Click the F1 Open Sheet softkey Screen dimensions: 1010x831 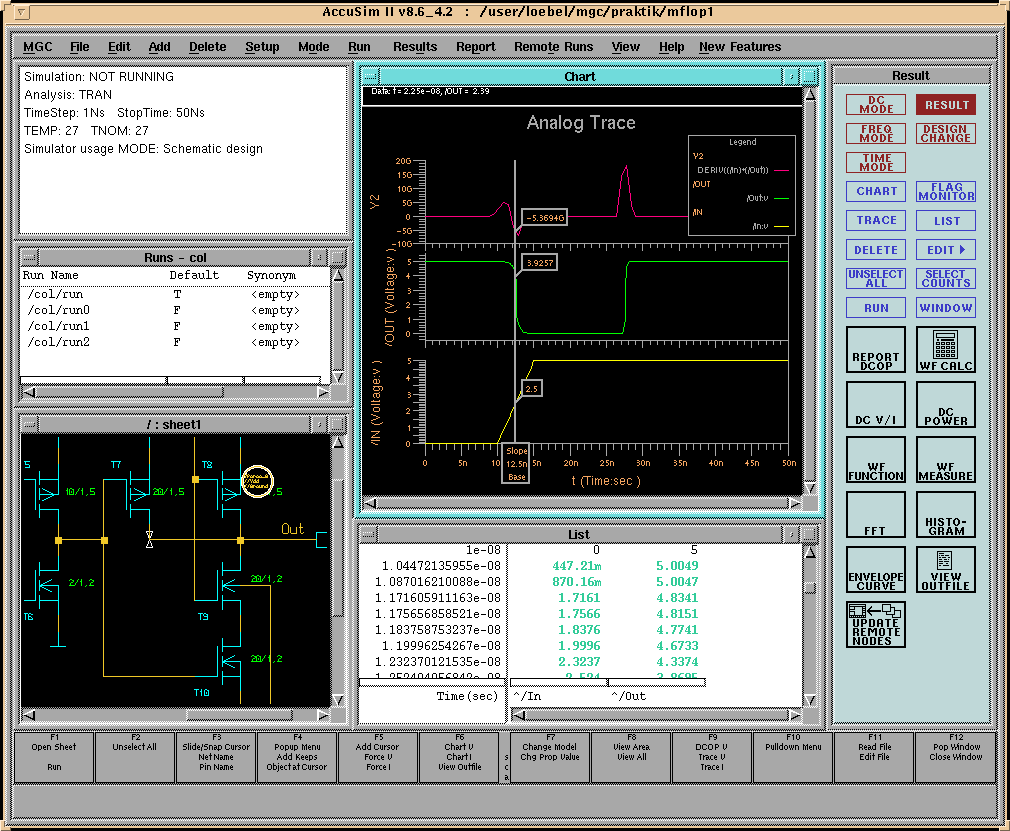[x=54, y=757]
